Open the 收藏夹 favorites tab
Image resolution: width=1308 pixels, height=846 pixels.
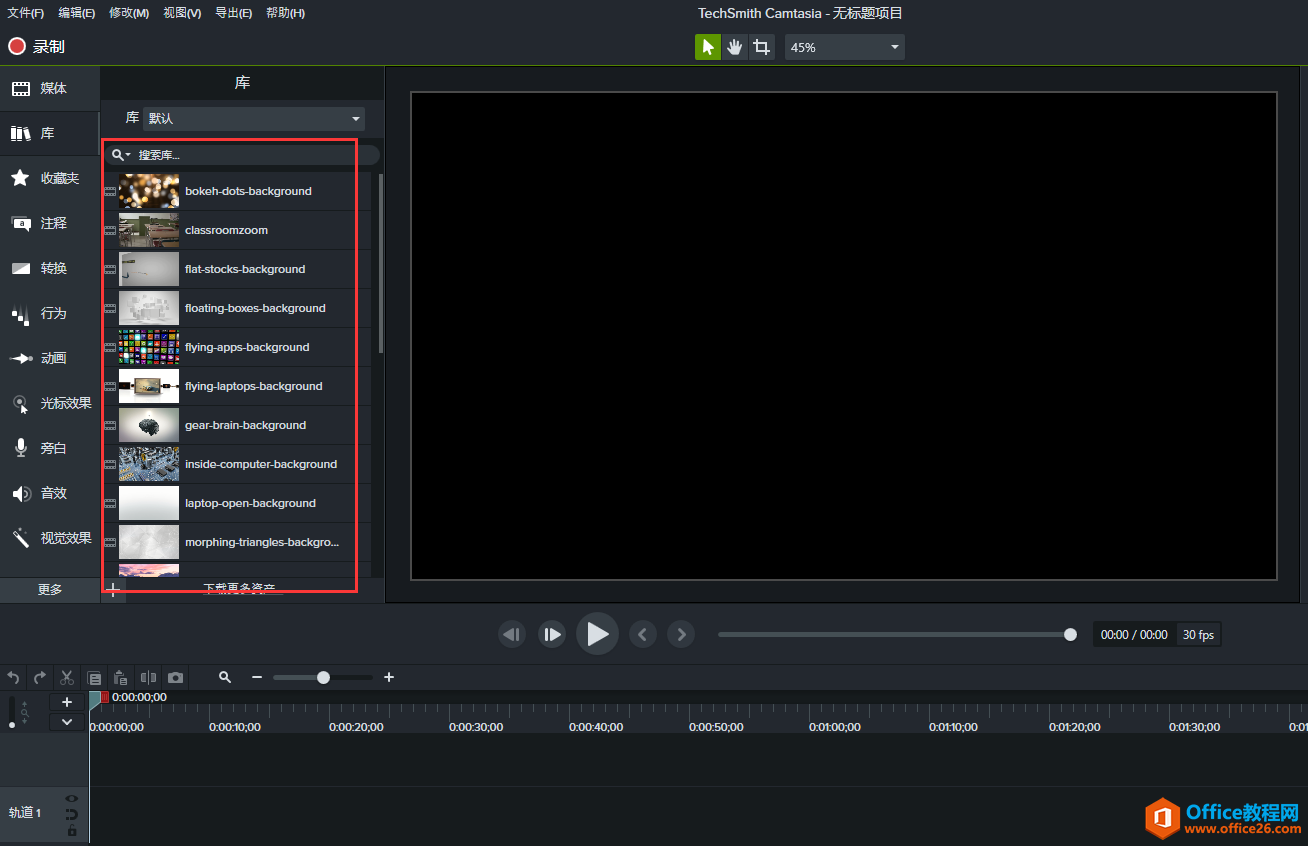tap(50, 178)
